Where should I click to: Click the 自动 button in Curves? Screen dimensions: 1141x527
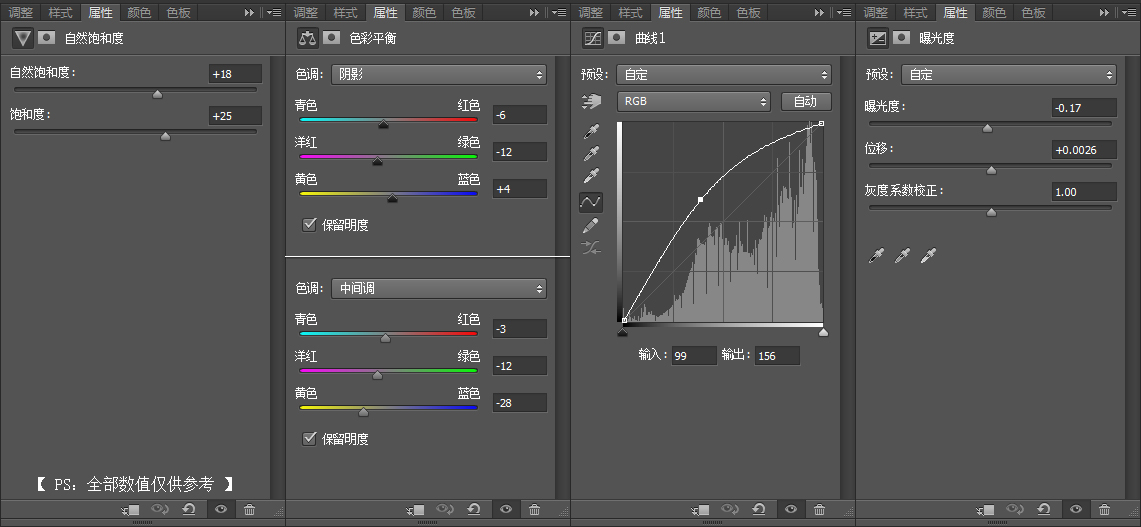tap(806, 101)
